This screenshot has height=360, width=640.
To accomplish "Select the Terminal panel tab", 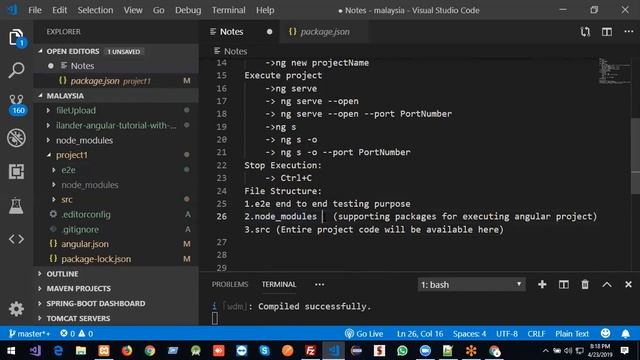I will pos(279,284).
